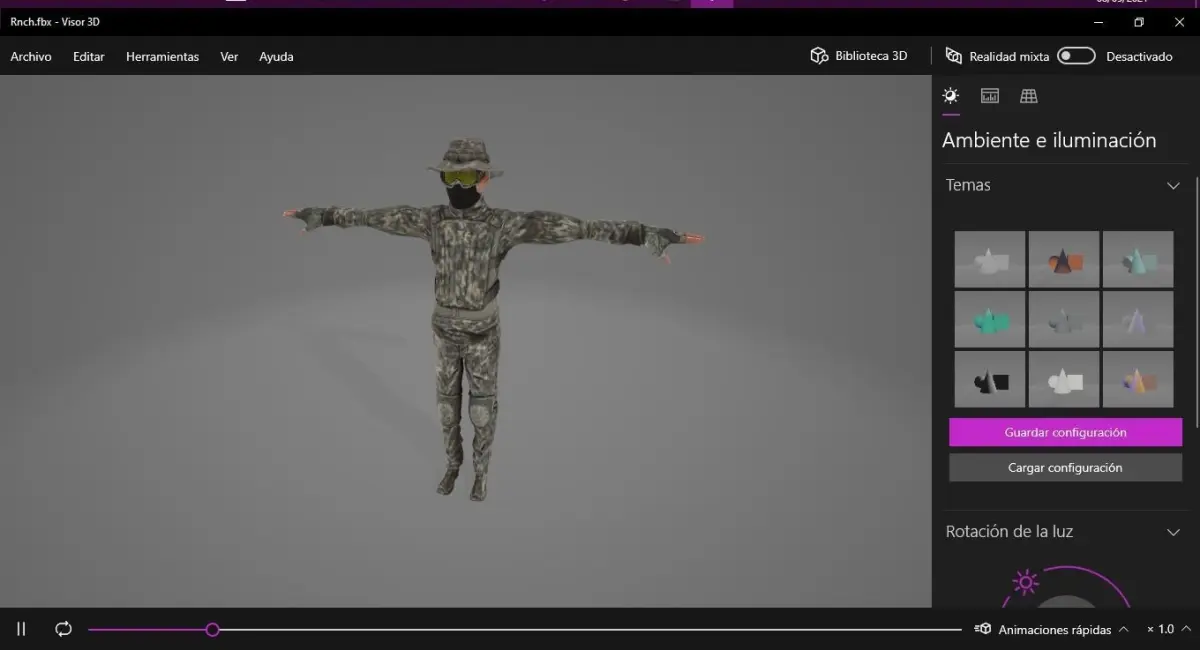Pause the animation playback
1200x650 pixels.
(21, 629)
